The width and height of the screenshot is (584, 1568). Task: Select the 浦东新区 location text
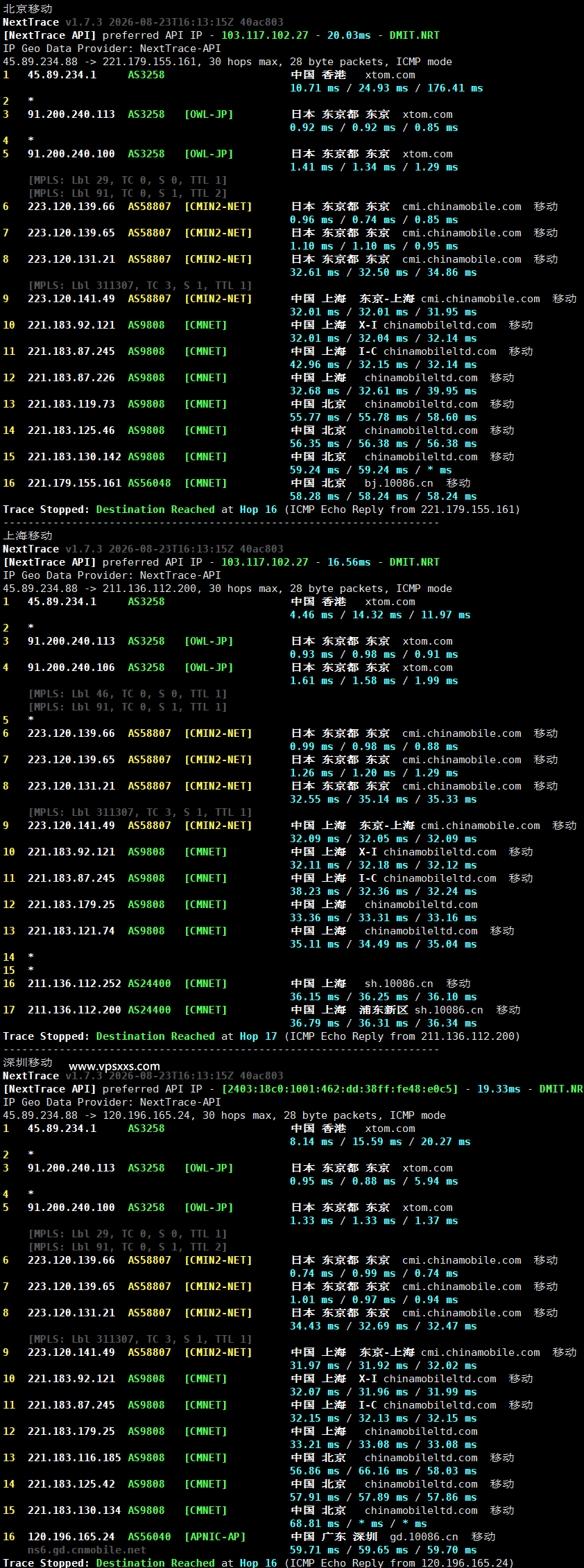384,1010
